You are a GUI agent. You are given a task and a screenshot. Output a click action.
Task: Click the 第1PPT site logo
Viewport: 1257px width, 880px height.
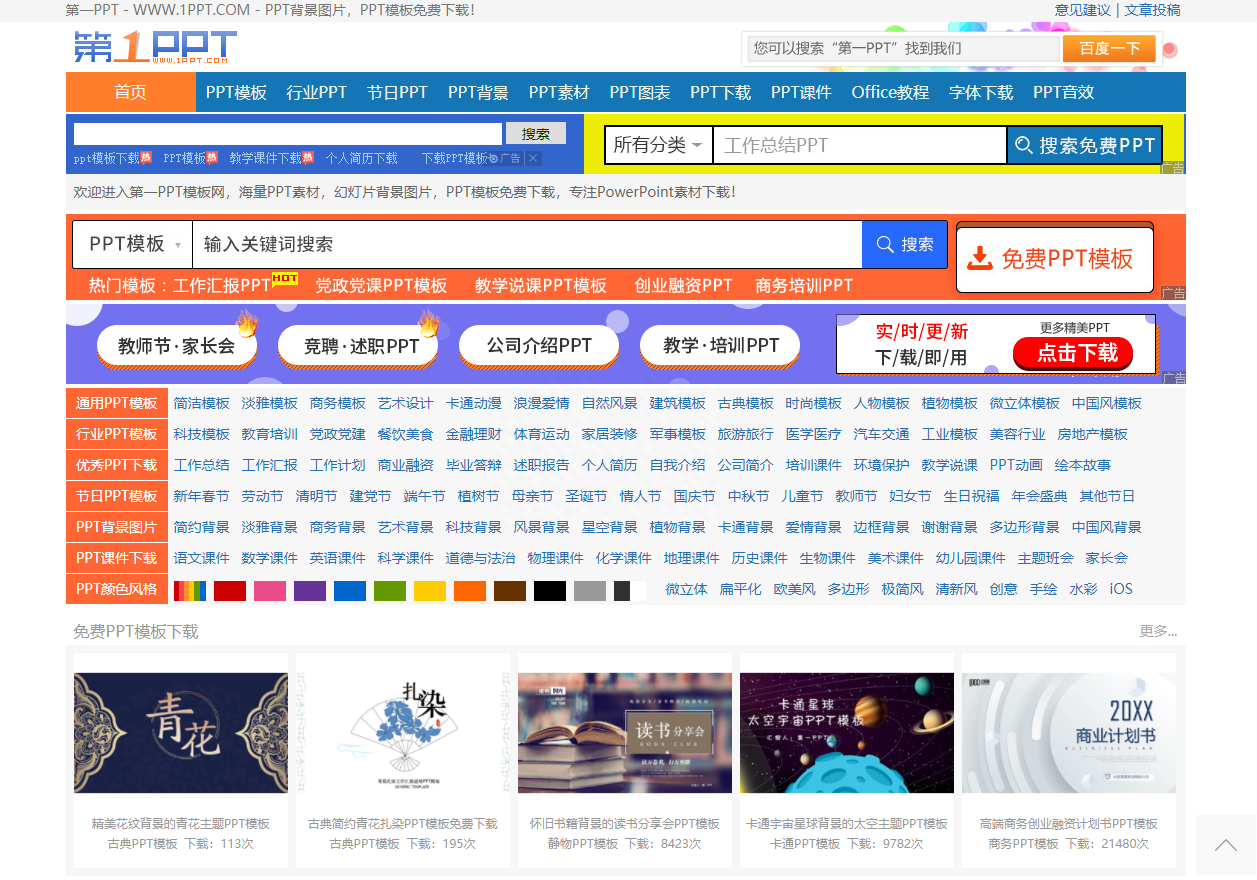point(150,46)
